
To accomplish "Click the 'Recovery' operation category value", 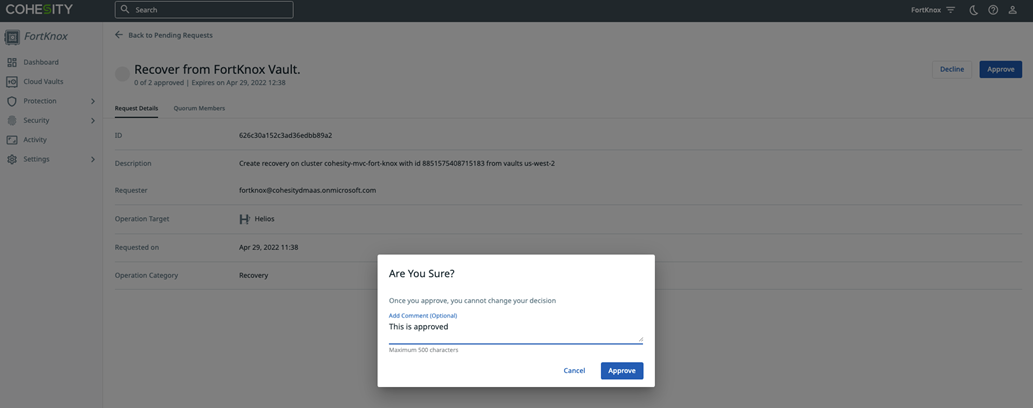I will [254, 276].
